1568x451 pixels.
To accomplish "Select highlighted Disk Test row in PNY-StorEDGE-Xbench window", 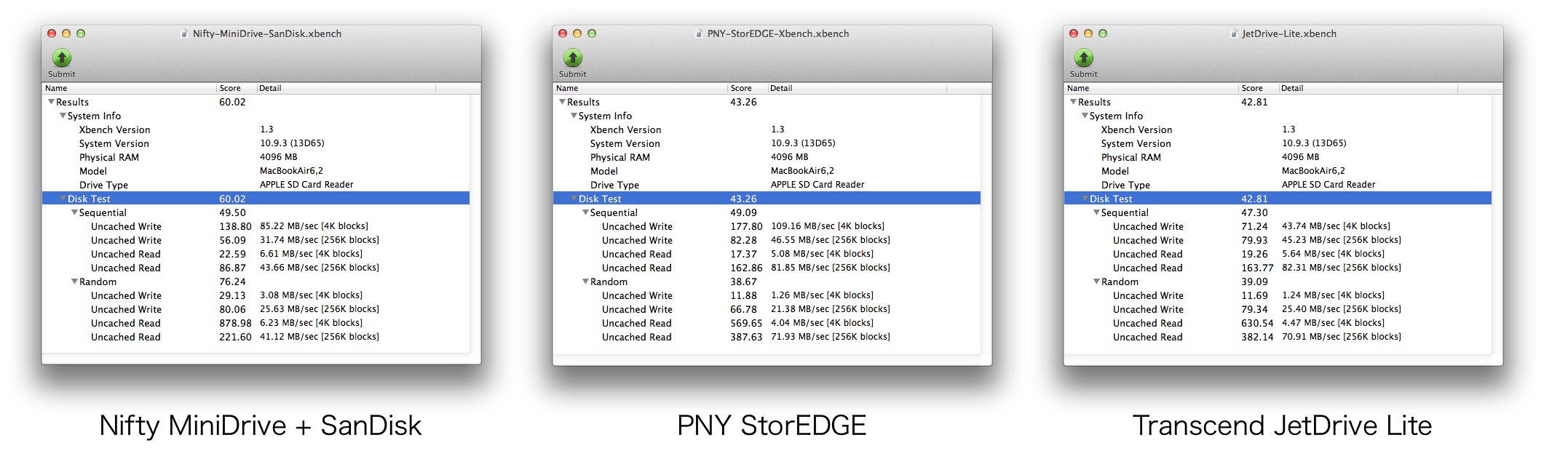I will (767, 199).
